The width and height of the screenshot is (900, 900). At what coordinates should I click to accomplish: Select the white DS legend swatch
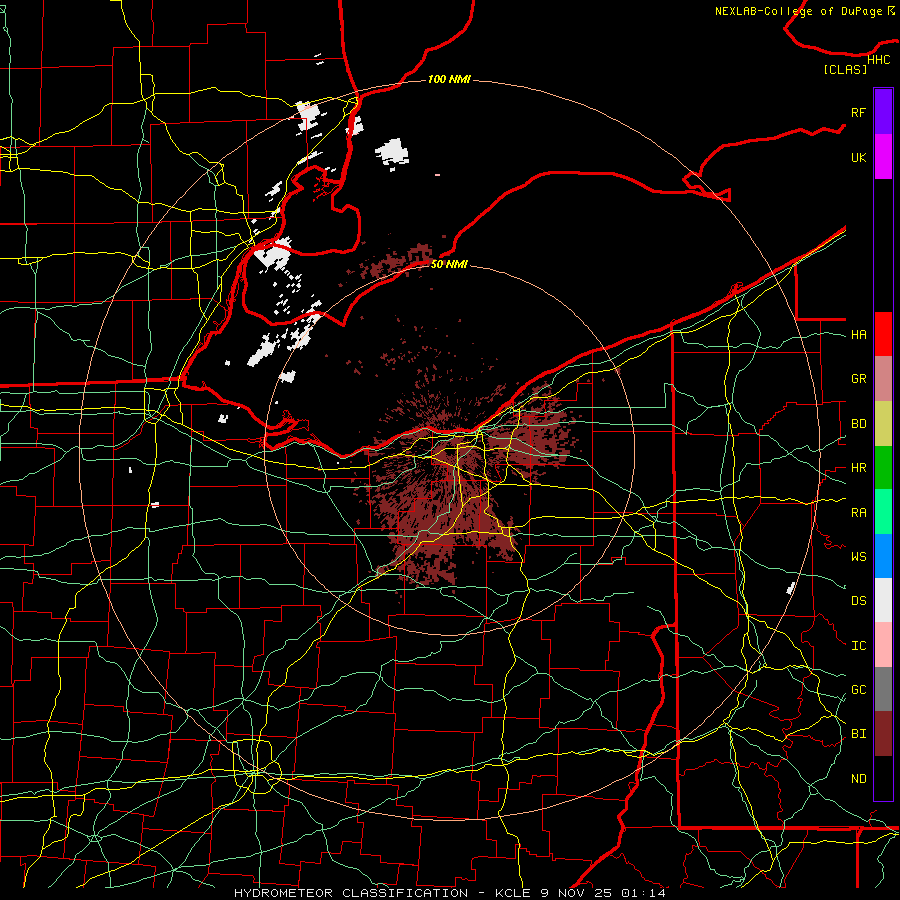[x=883, y=600]
